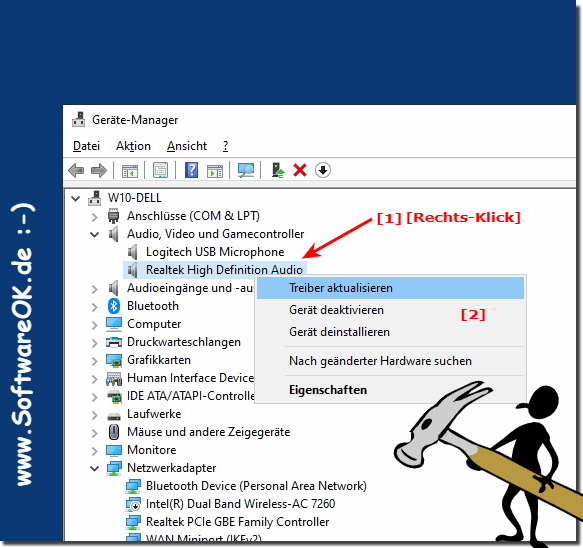Viewport: 583px width, 548px height.
Task: Collapse the W10-DELL root node
Action: (76, 198)
